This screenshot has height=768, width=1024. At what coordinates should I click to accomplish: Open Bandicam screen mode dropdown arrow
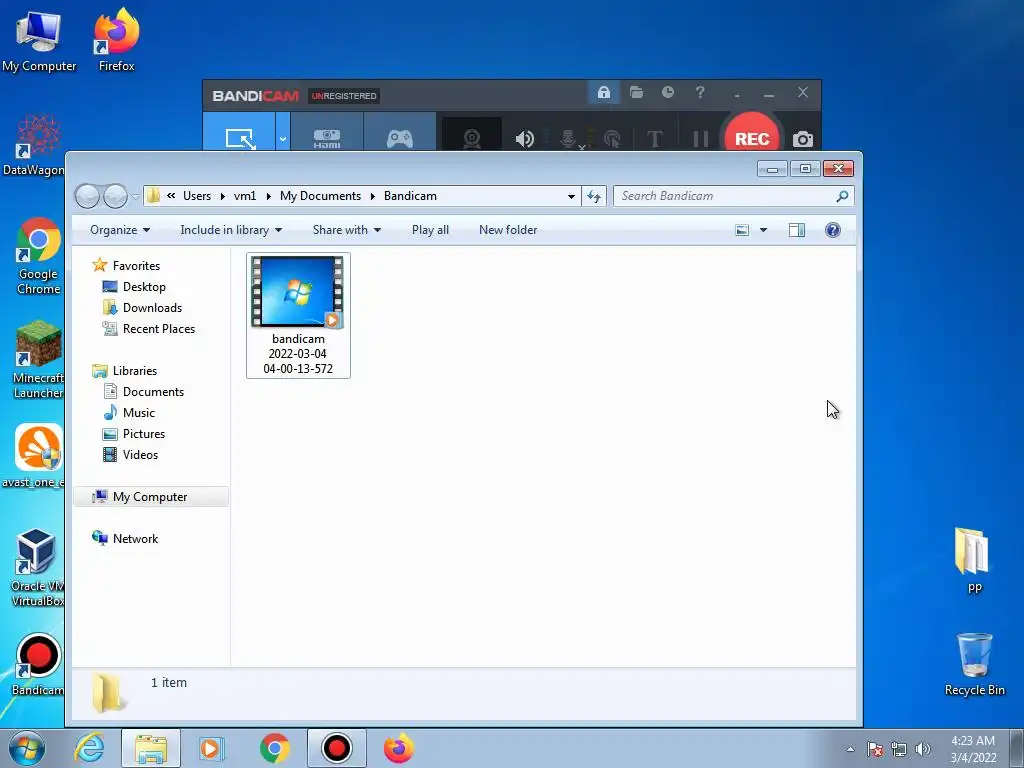coord(283,138)
